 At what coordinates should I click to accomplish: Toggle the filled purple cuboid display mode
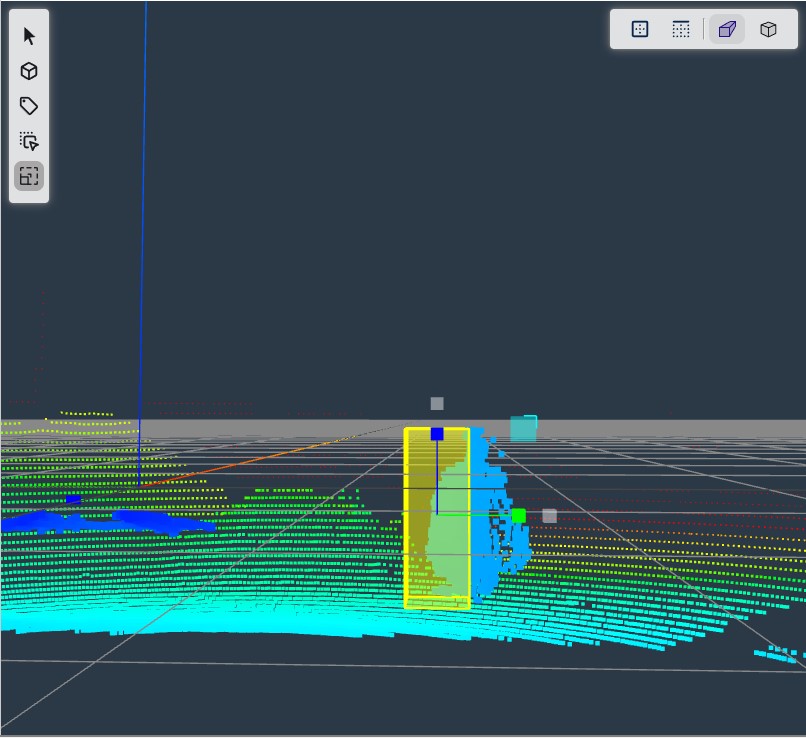pyautogui.click(x=727, y=29)
